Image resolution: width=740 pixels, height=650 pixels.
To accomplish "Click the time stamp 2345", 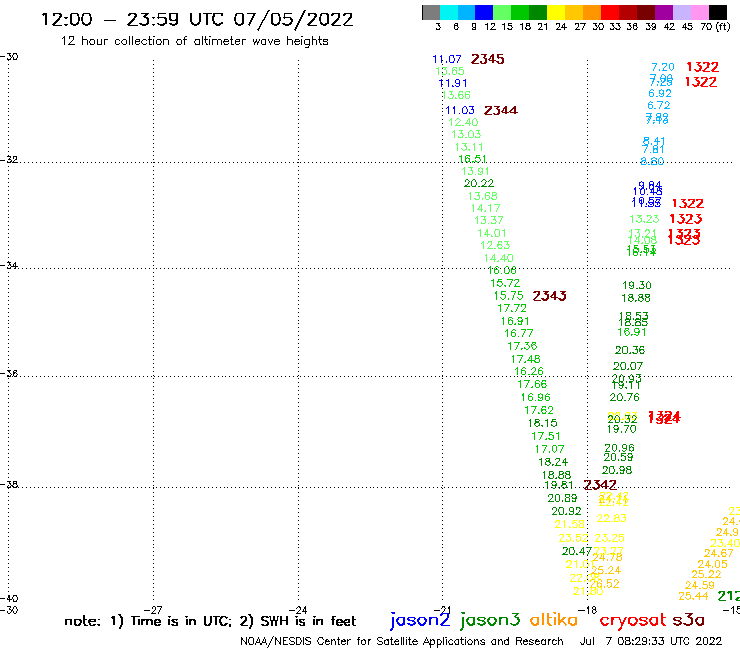I will point(488,59).
